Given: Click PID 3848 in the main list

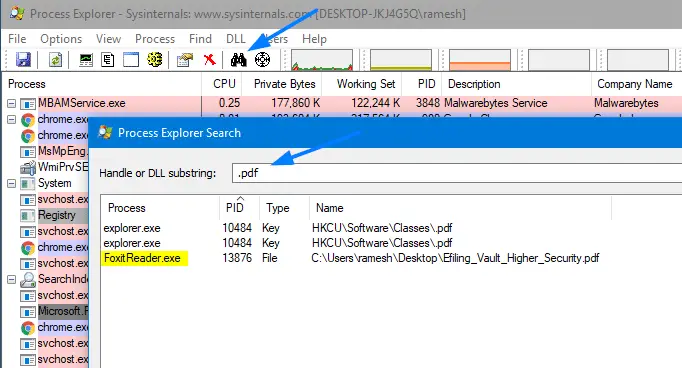Looking at the screenshot, I should tap(428, 104).
